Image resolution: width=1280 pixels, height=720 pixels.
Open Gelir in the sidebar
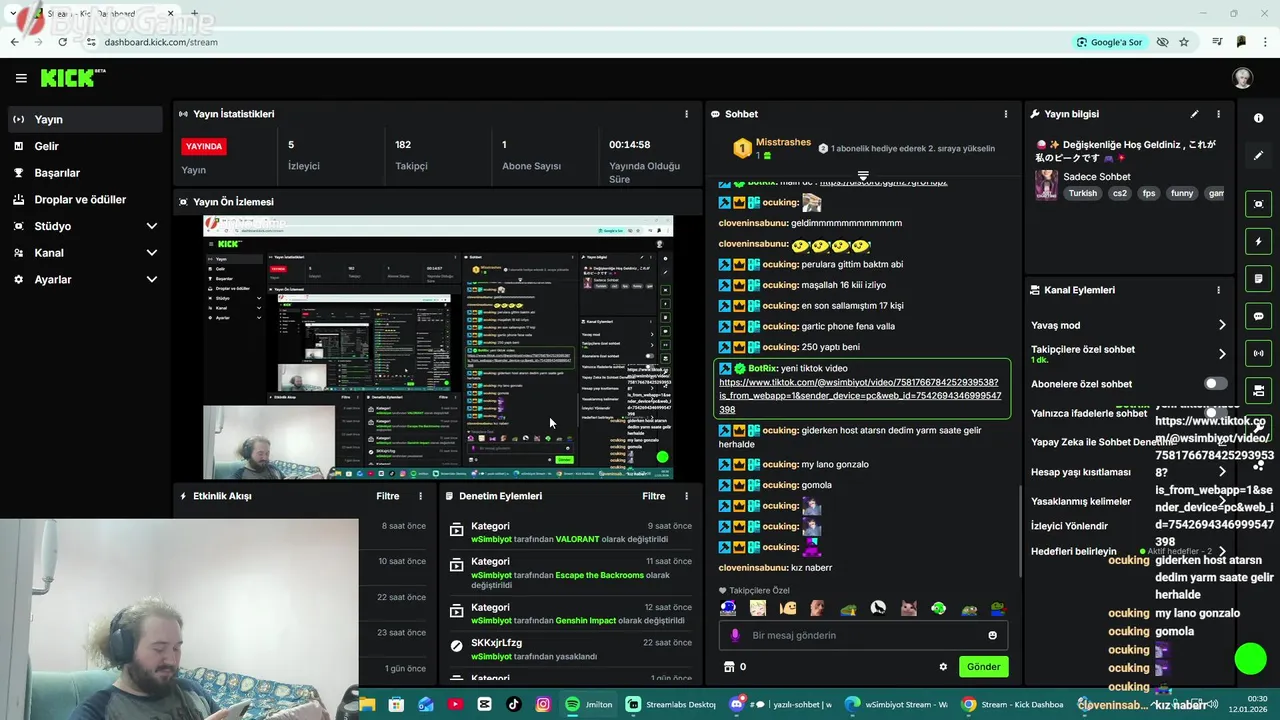coord(85,146)
